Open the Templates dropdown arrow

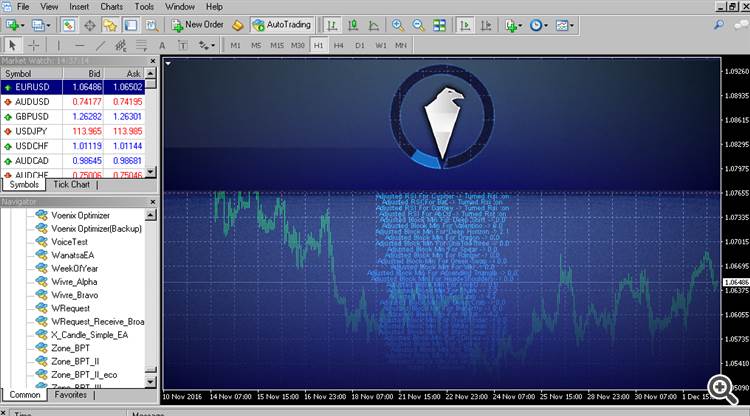[x=572, y=25]
